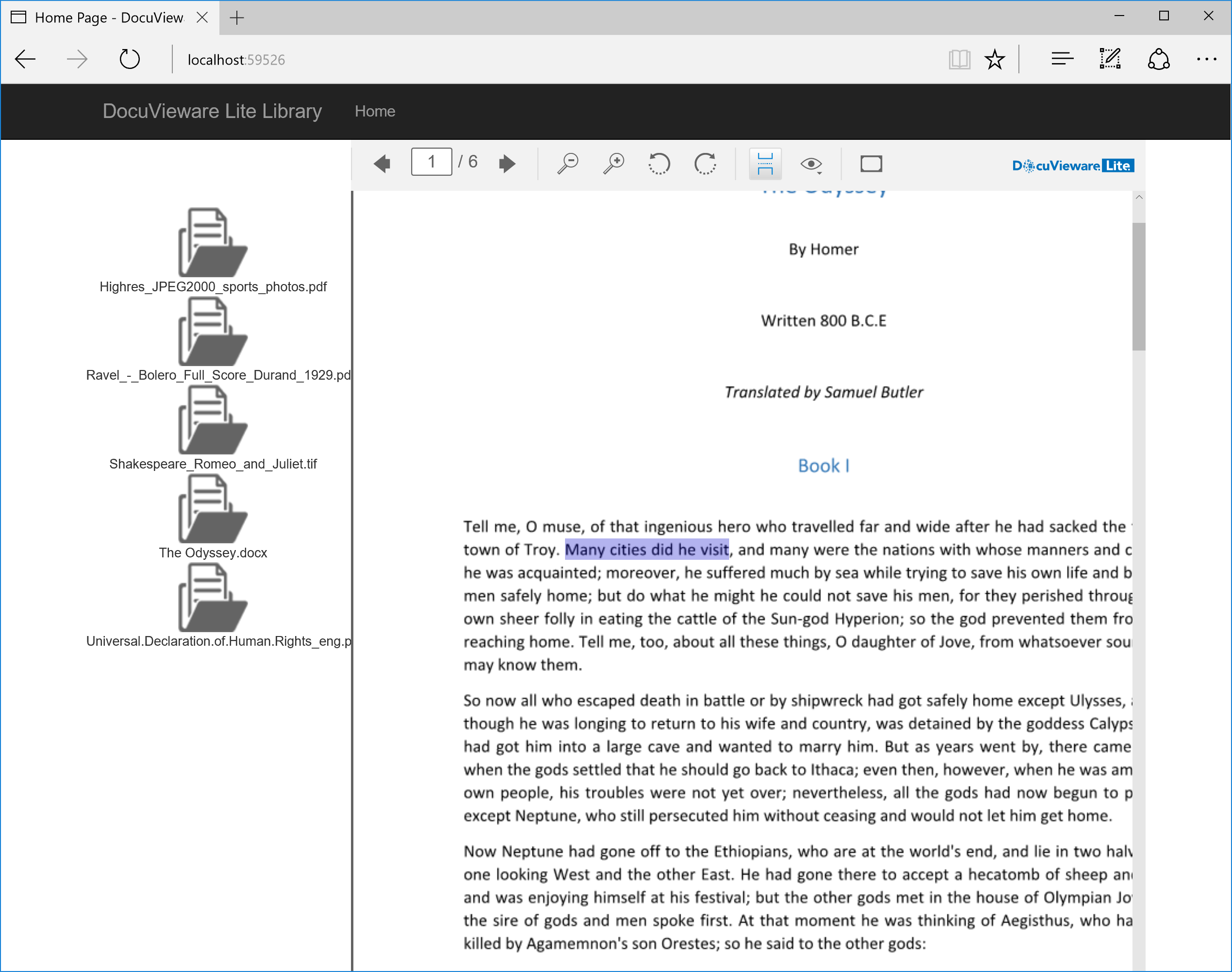Open the browser More actions menu
This screenshot has height=972, width=1232.
[1206, 59]
